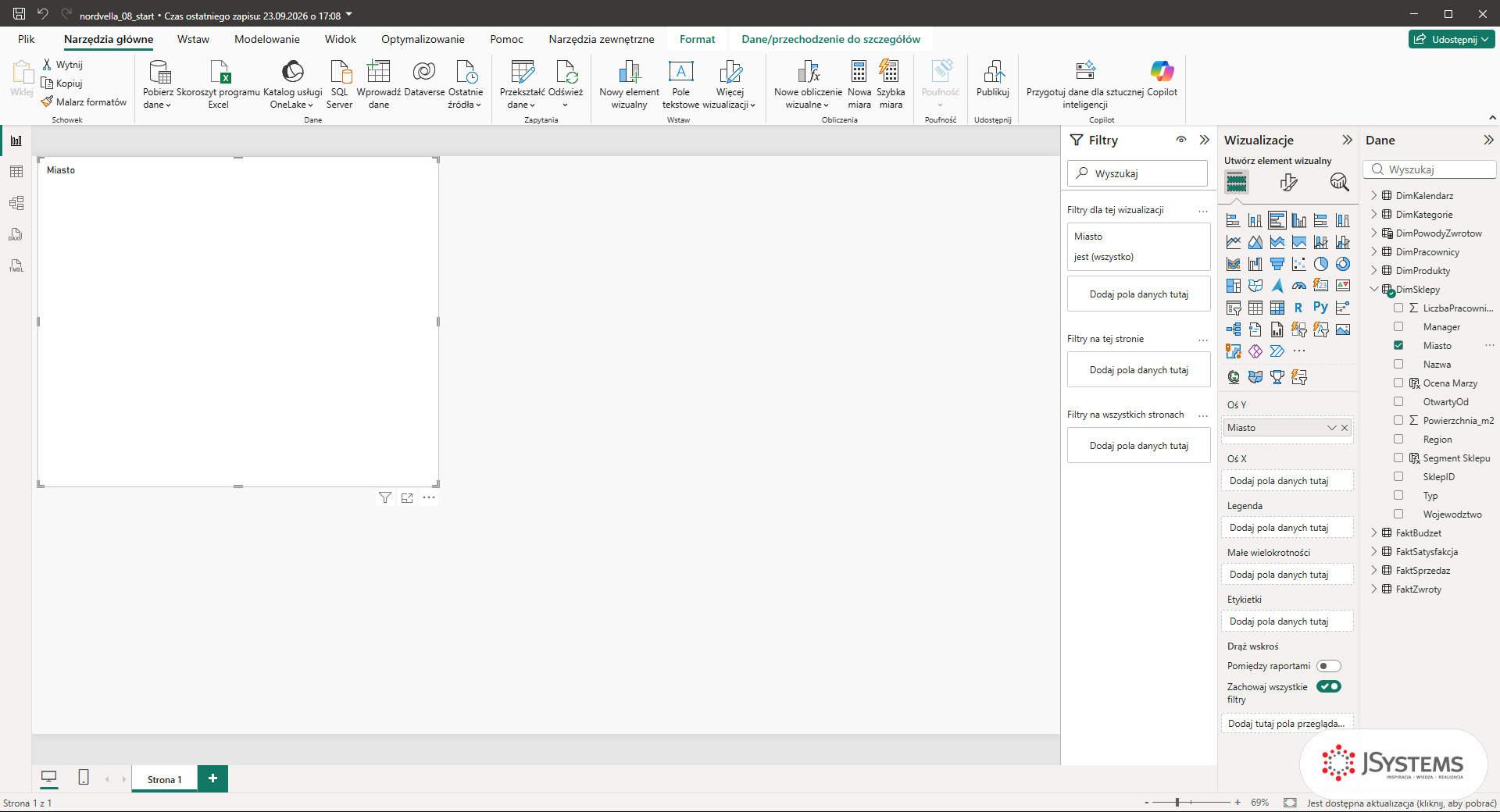Open the Model view icon in the sidebar
This screenshot has width=1500, height=812.
16,203
